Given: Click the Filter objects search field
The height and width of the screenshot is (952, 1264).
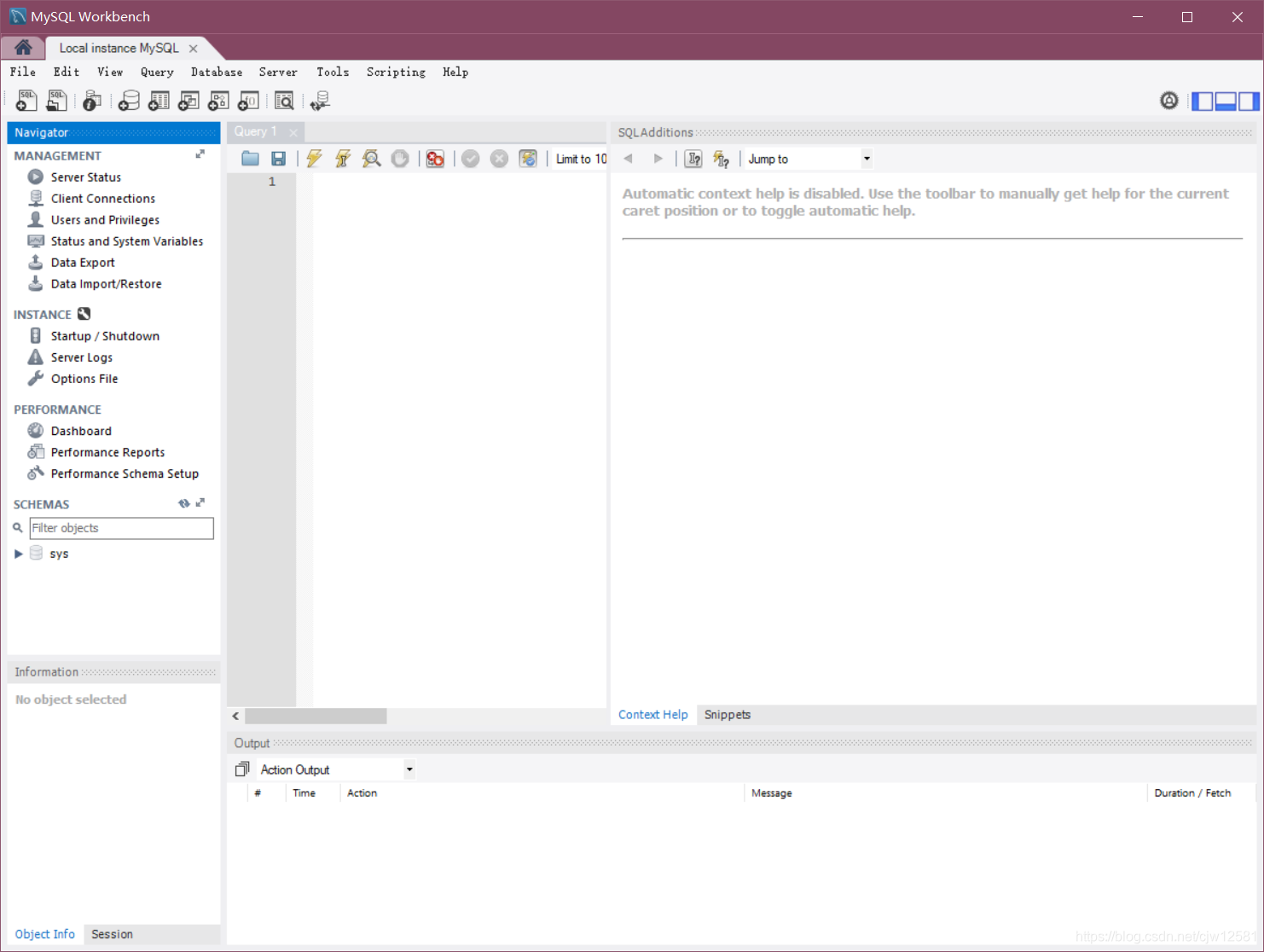Looking at the screenshot, I should coord(121,528).
